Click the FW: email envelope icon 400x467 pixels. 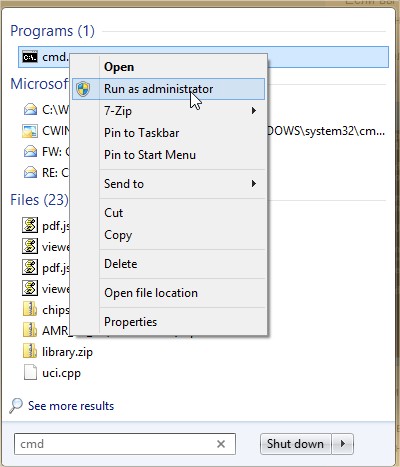pyautogui.click(x=30, y=152)
